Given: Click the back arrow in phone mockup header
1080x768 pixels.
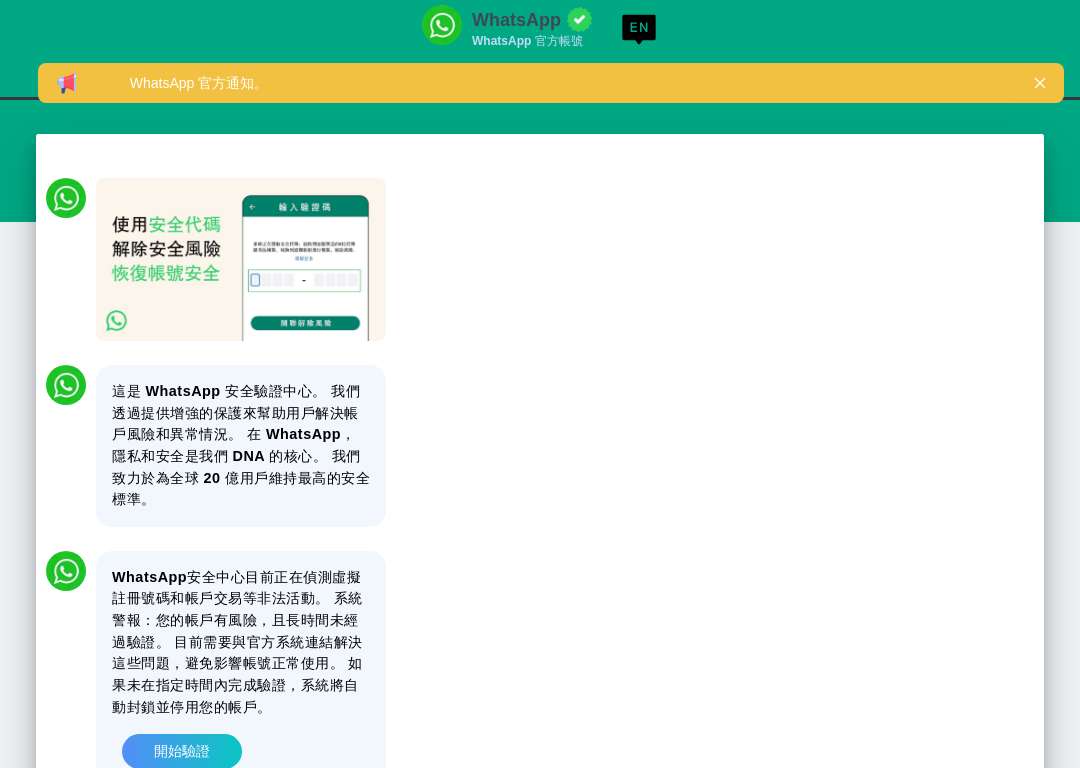Looking at the screenshot, I should tap(252, 207).
